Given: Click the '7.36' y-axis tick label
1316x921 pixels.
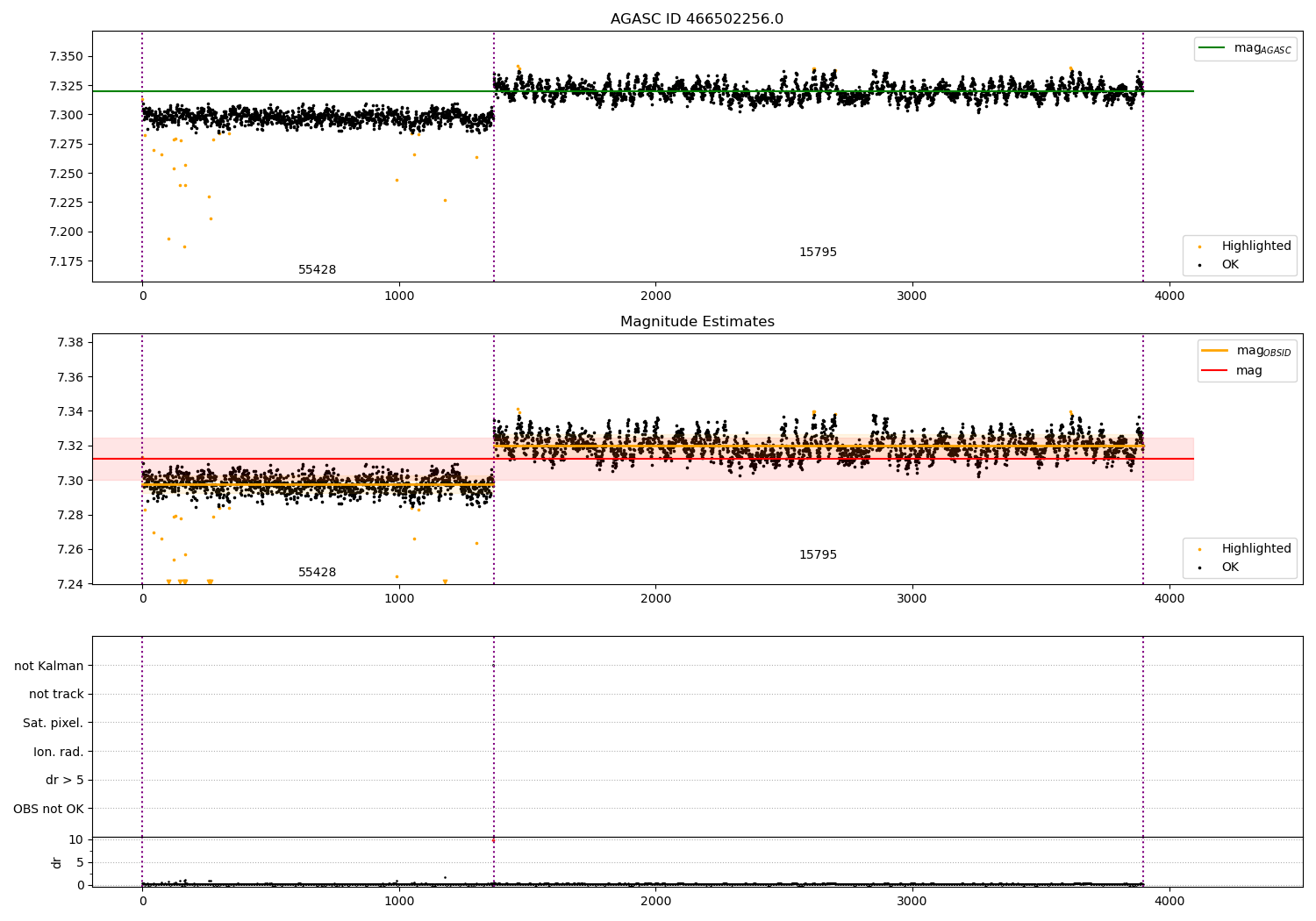Looking at the screenshot, I should click(70, 377).
